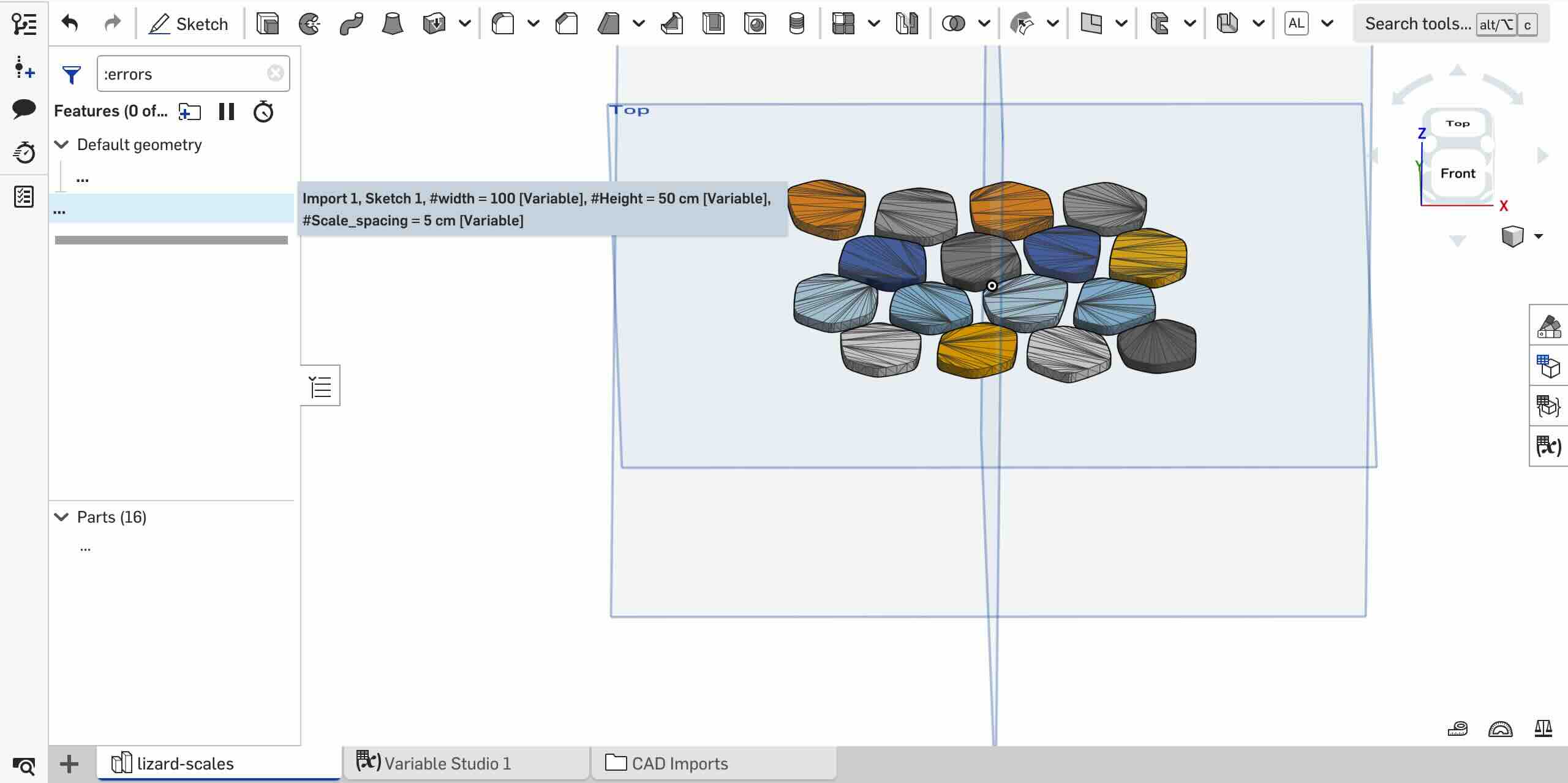The image size is (1568, 783).
Task: Start a new Sketch
Action: pos(189,24)
